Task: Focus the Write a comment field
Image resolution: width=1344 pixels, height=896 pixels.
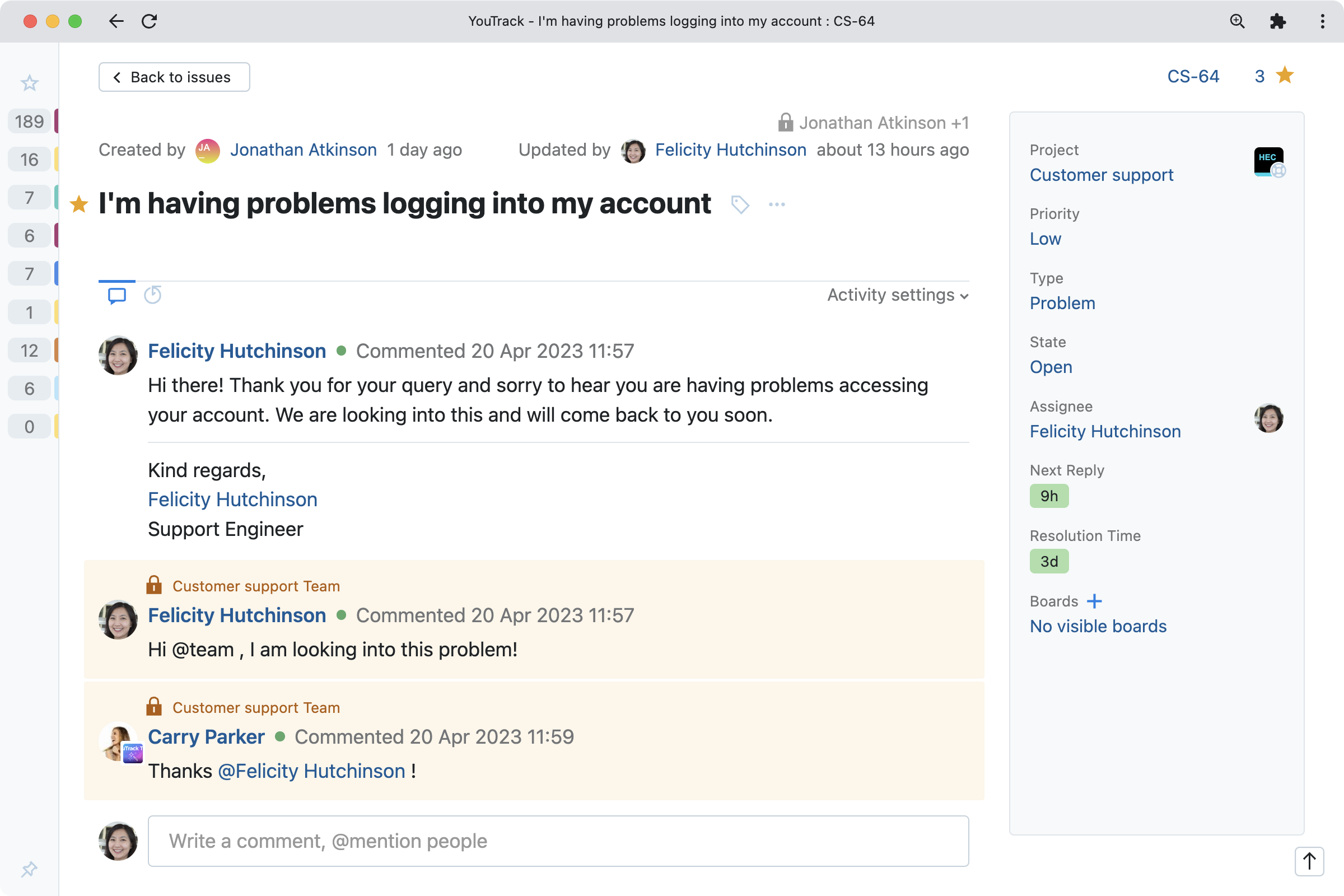Action: [x=558, y=841]
